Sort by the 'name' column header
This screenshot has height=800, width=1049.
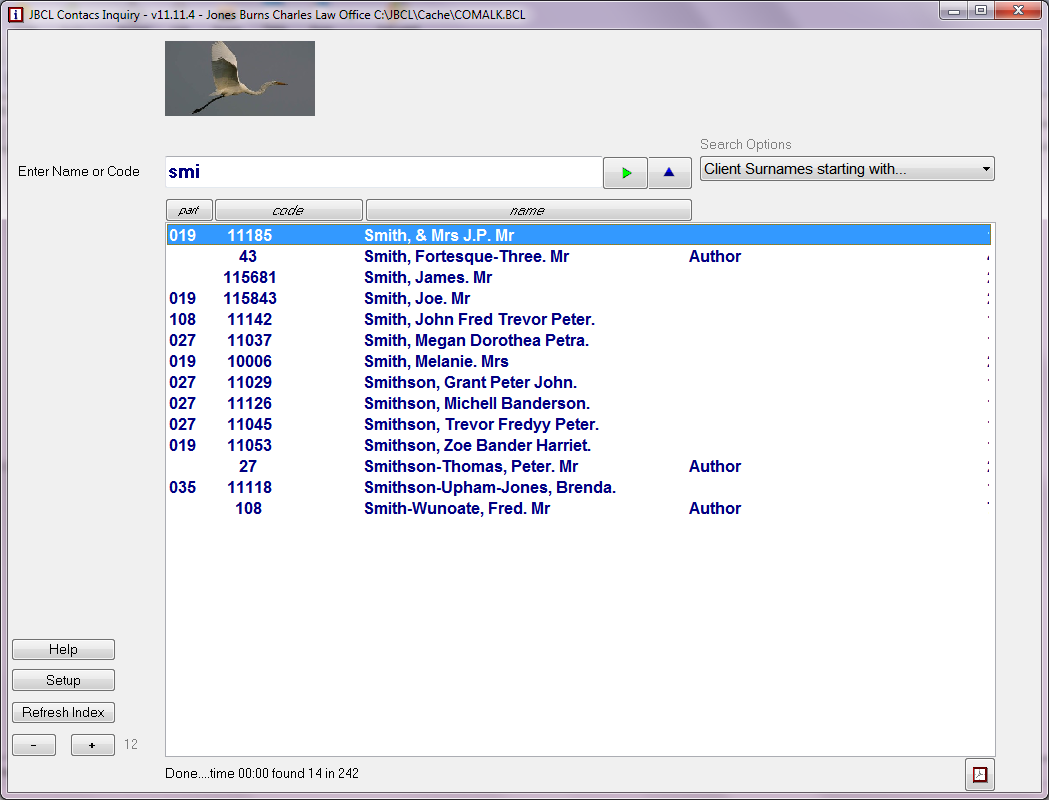point(528,210)
